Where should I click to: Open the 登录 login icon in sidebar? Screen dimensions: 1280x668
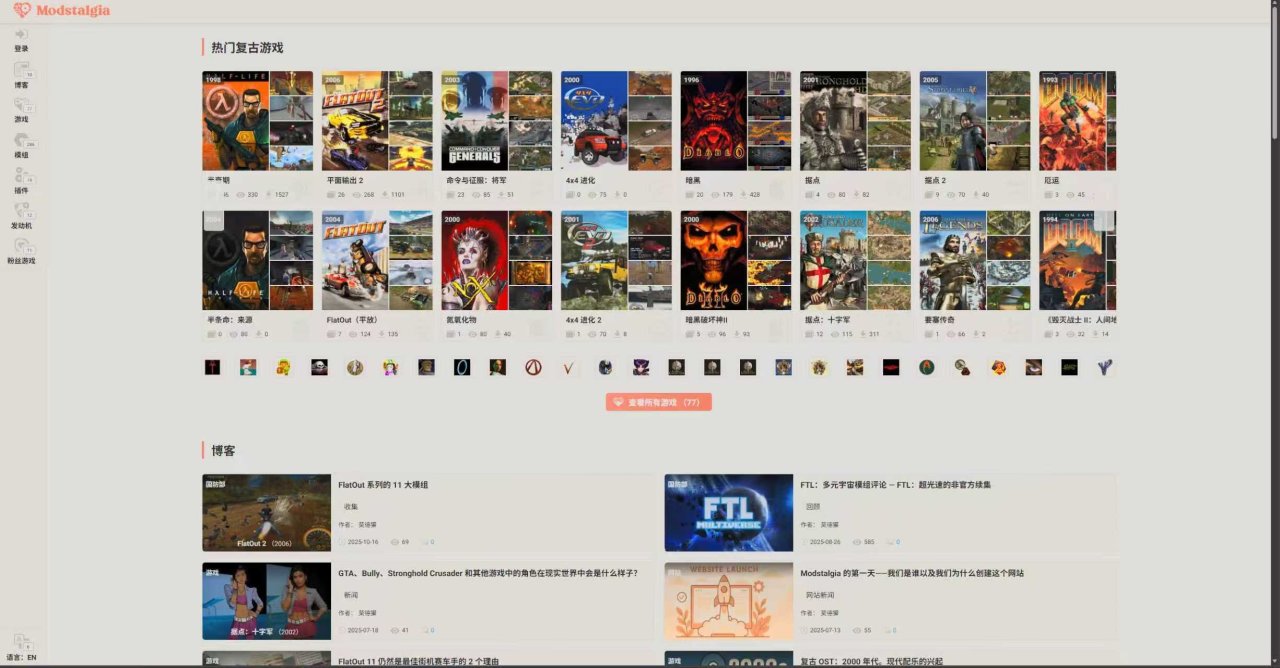21,35
